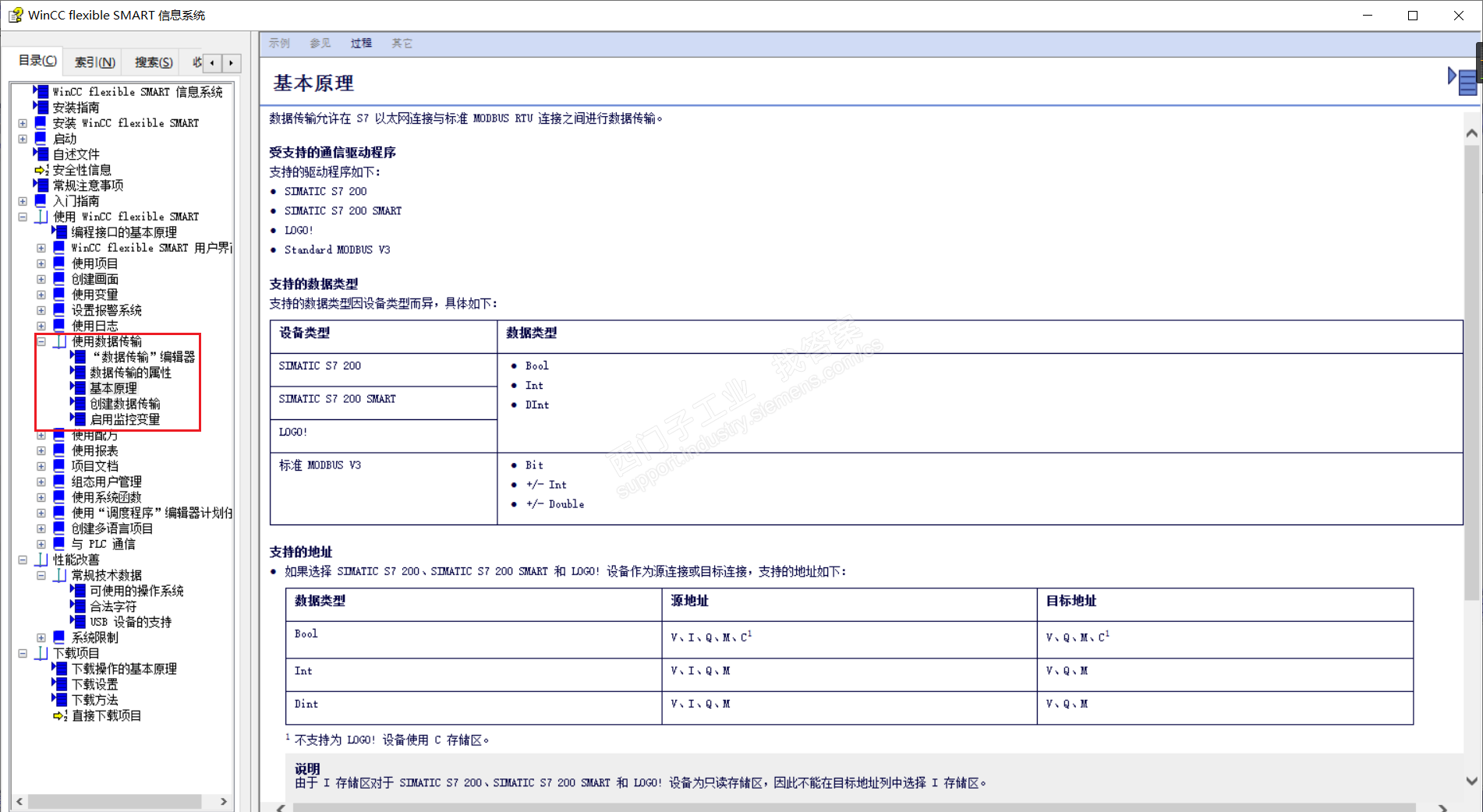Click the page icon of USB 设备的支持
This screenshot has width=1483, height=812.
pos(79,621)
